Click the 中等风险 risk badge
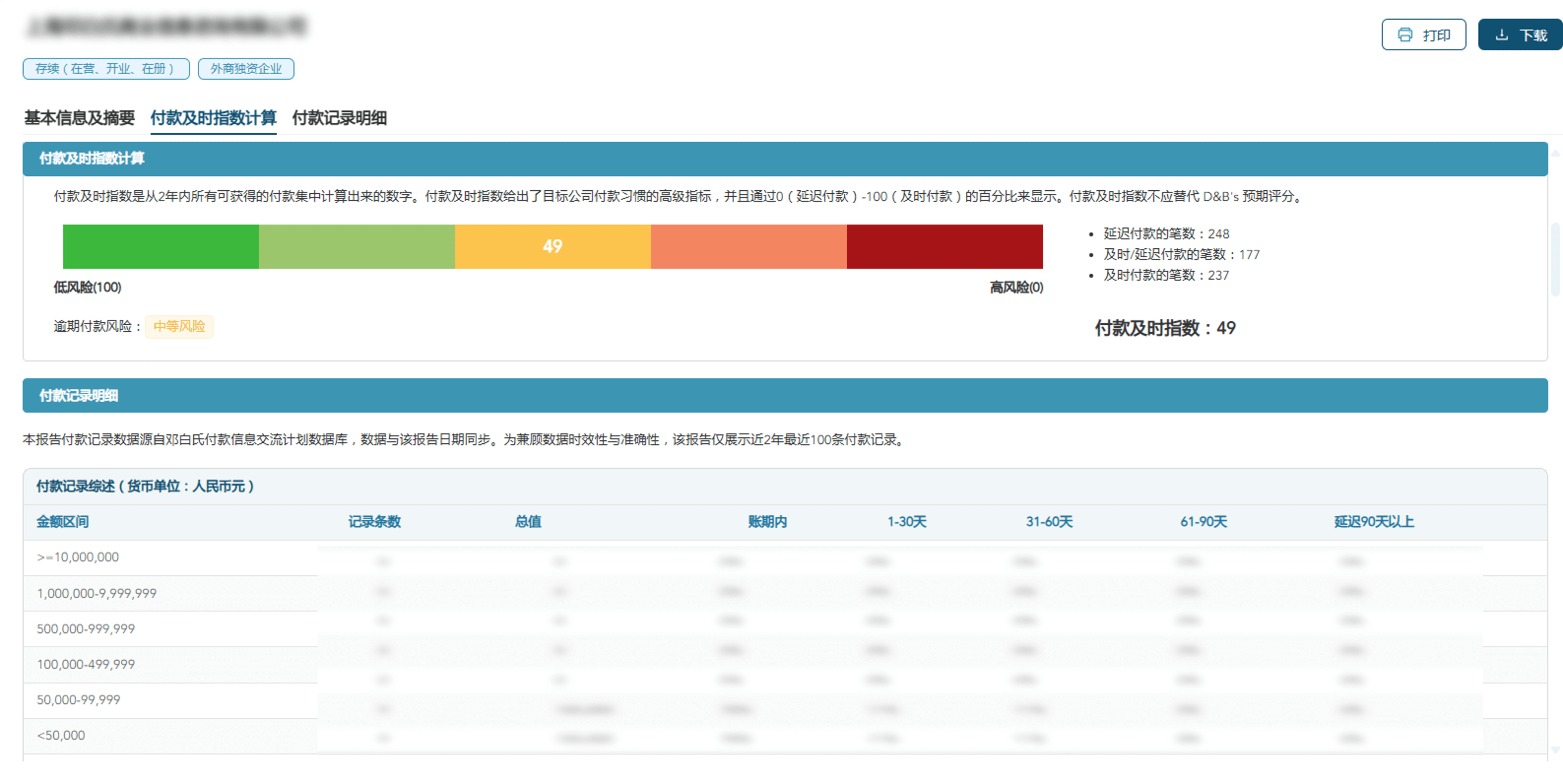 (x=179, y=326)
